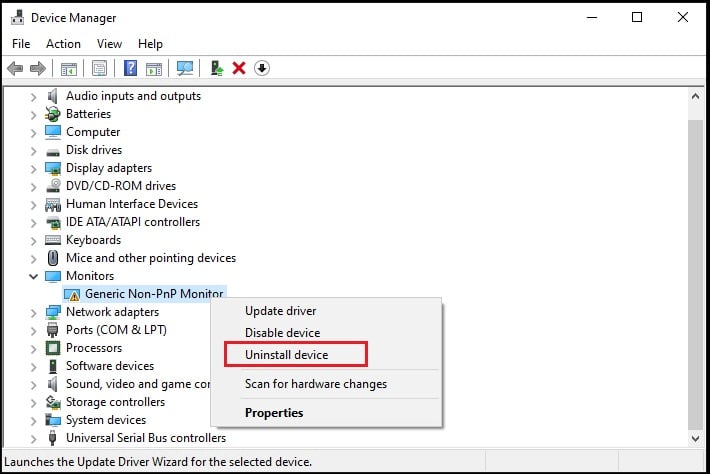
Task: Expand the Display adapters node
Action: click(x=33, y=168)
